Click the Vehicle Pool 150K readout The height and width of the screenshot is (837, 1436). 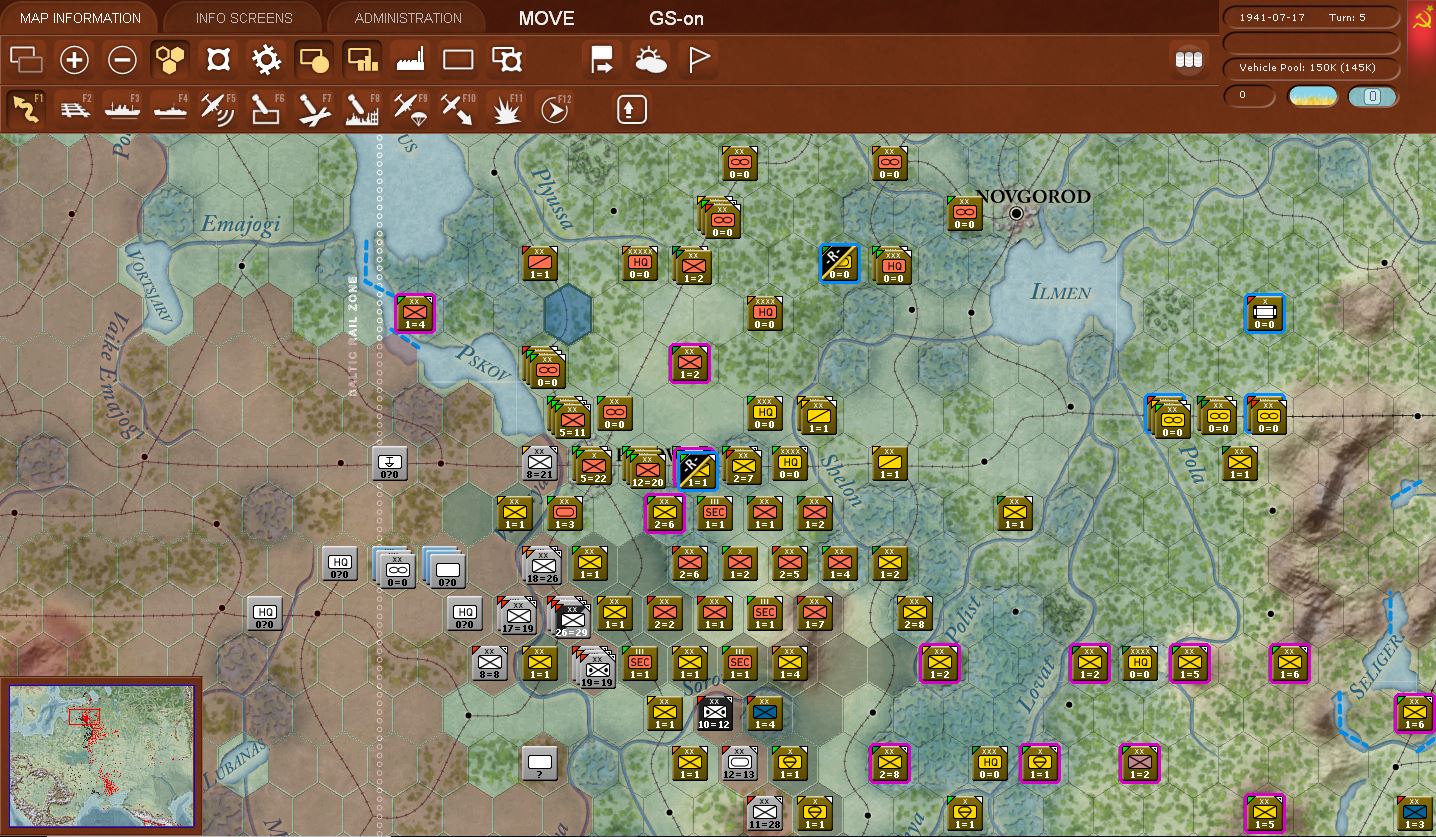tap(1311, 68)
